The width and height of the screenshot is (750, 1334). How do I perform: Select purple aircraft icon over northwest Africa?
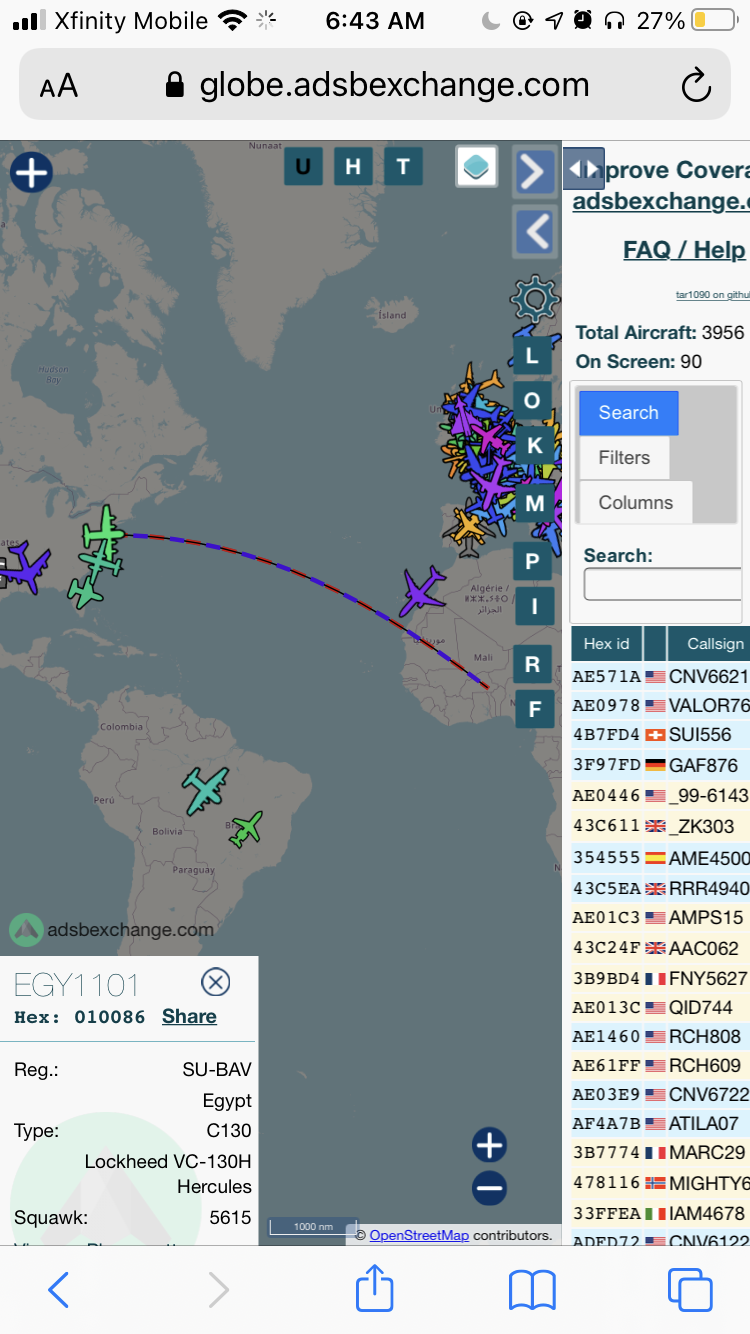click(423, 591)
